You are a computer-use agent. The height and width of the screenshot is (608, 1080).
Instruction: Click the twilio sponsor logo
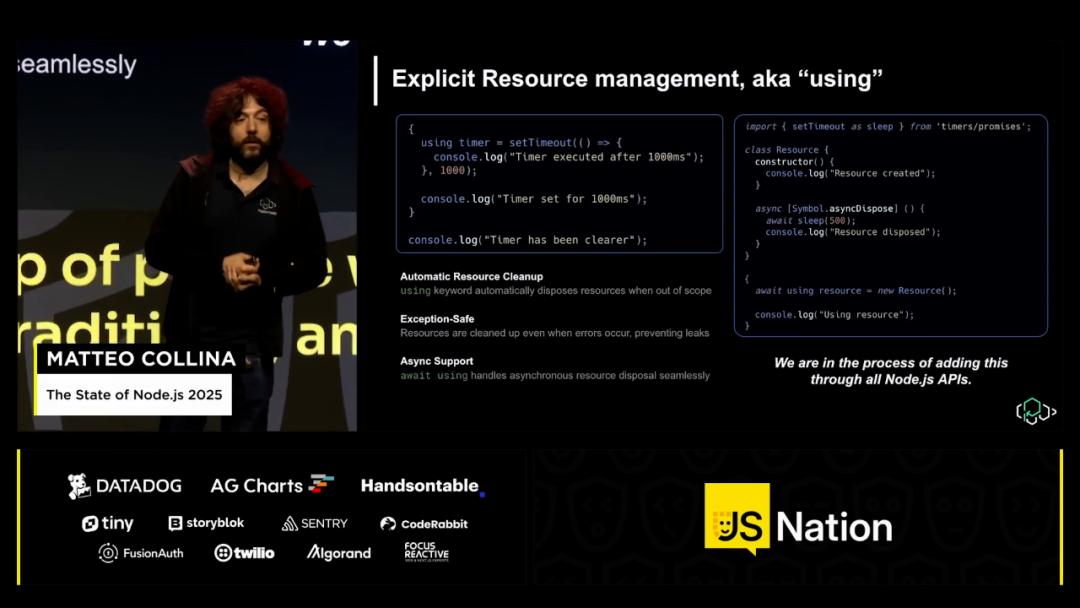click(x=244, y=553)
